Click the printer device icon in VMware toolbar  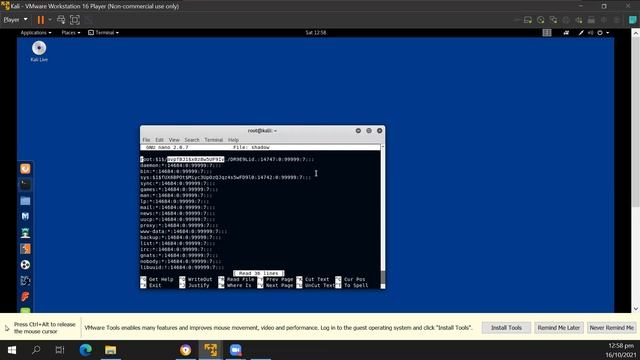(591, 20)
